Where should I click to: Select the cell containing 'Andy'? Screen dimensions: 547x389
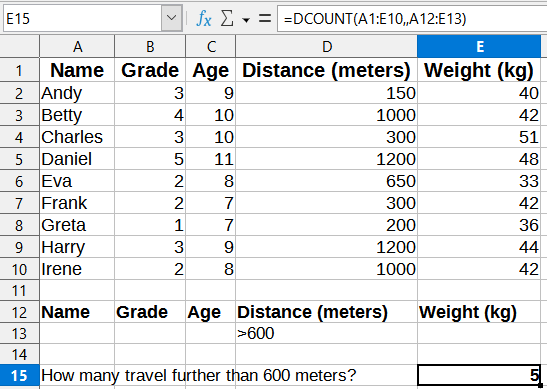pyautogui.click(x=77, y=93)
